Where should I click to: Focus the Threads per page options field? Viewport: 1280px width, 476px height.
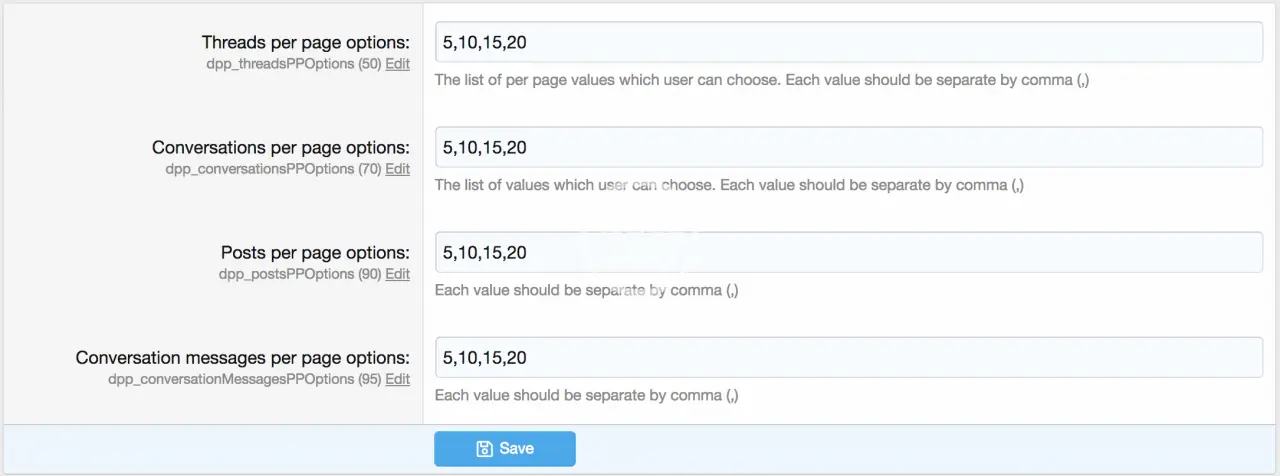pos(848,42)
